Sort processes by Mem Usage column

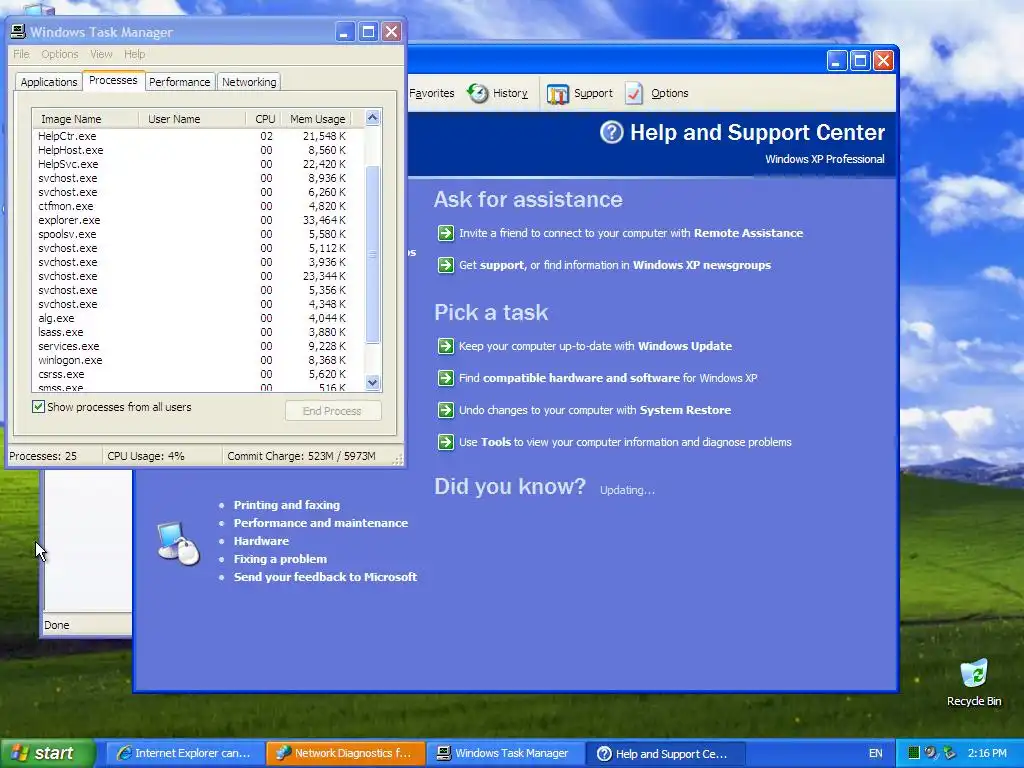[316, 119]
